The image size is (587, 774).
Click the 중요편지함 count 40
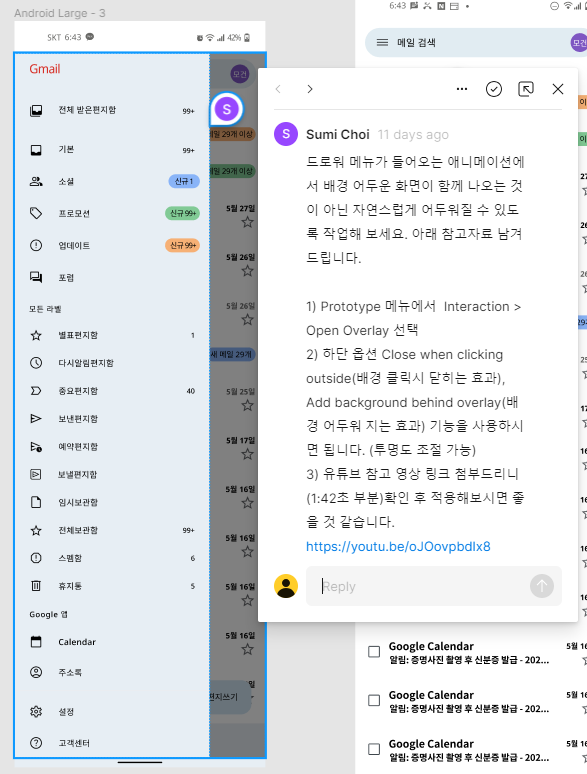[191, 391]
